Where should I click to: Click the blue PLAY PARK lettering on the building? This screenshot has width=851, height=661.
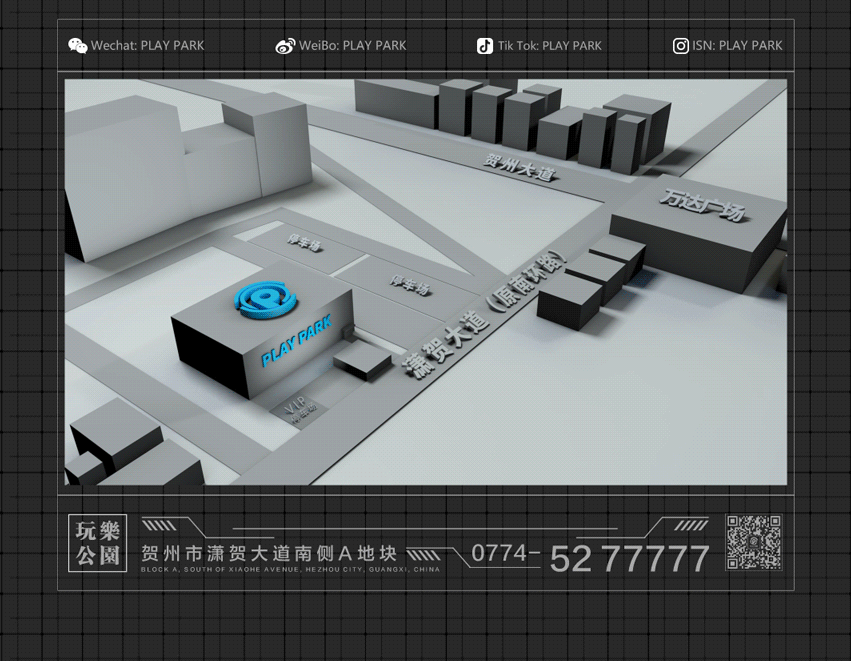click(297, 341)
